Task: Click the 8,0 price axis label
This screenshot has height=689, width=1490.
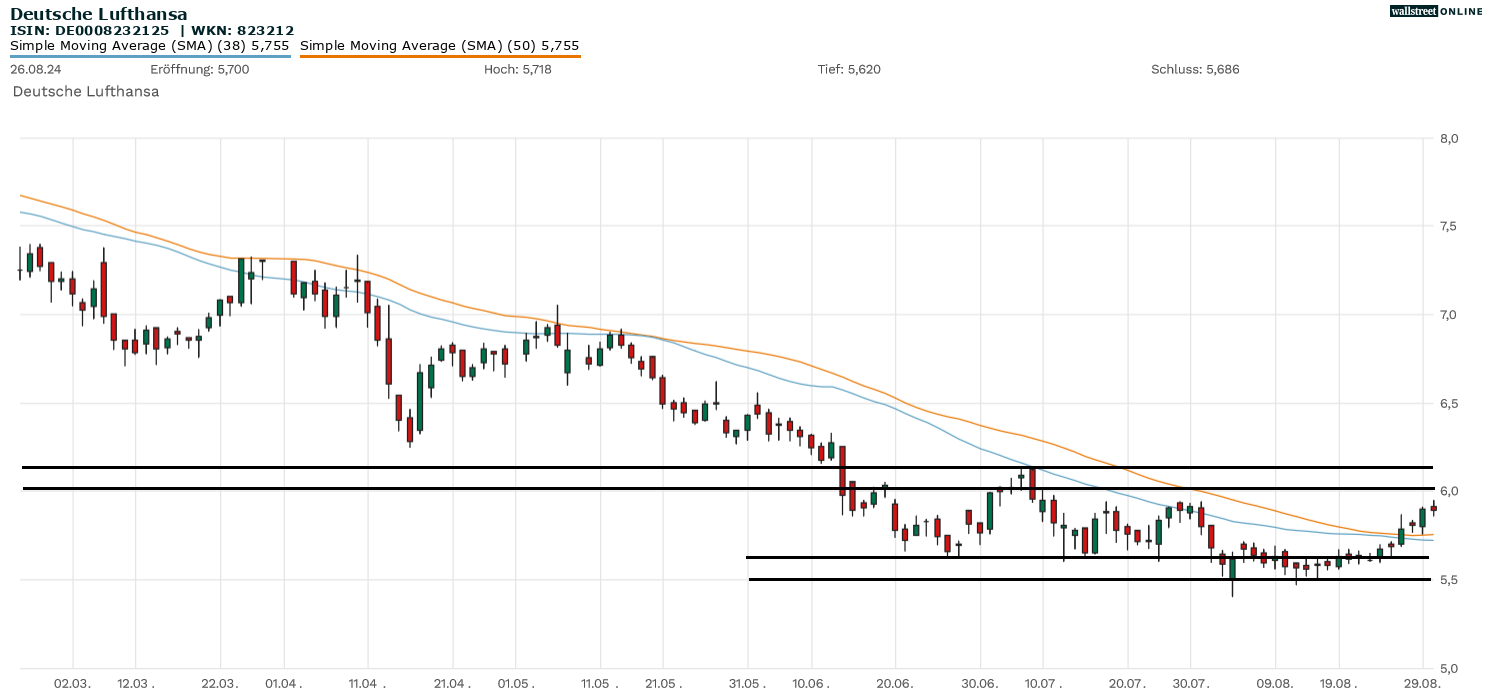Action: (1449, 138)
